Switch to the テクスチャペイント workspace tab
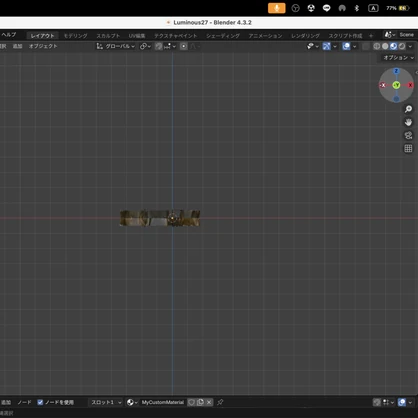 click(x=176, y=36)
